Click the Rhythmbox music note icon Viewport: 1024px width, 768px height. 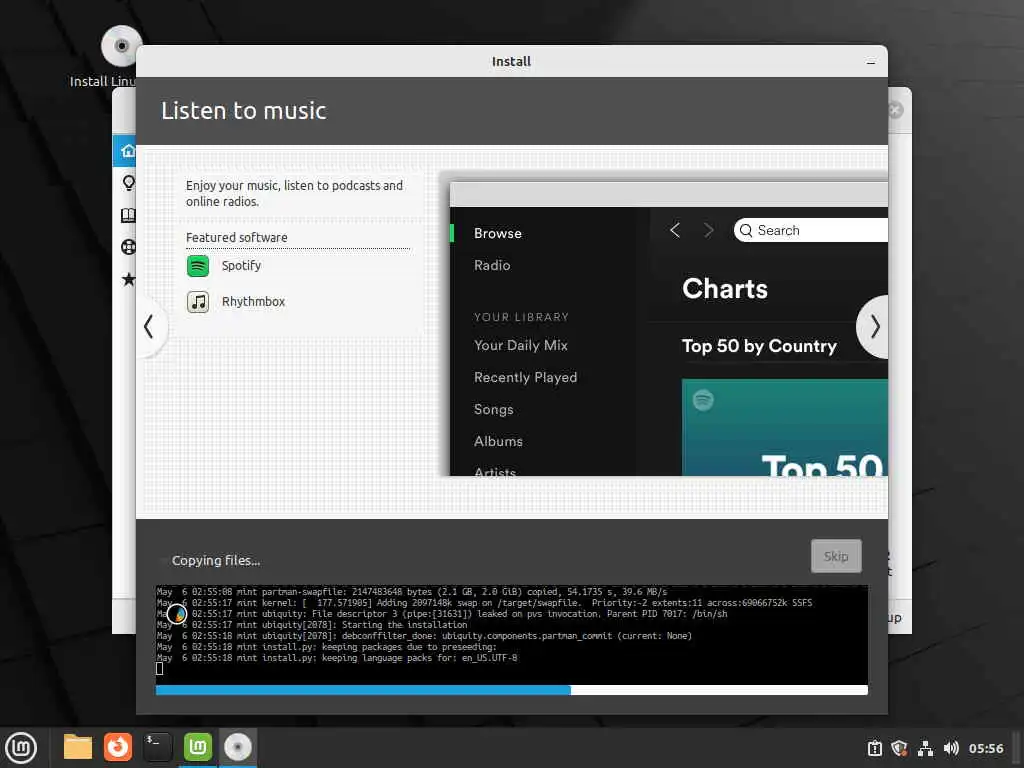[x=198, y=302]
